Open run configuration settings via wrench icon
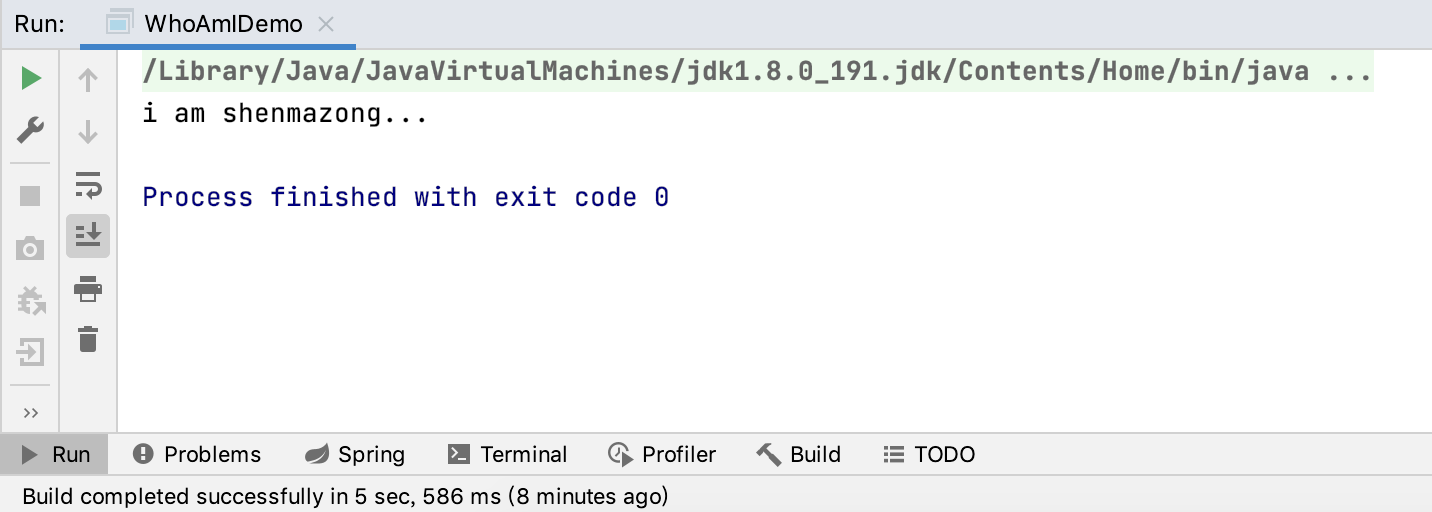1432x512 pixels. pos(31,130)
